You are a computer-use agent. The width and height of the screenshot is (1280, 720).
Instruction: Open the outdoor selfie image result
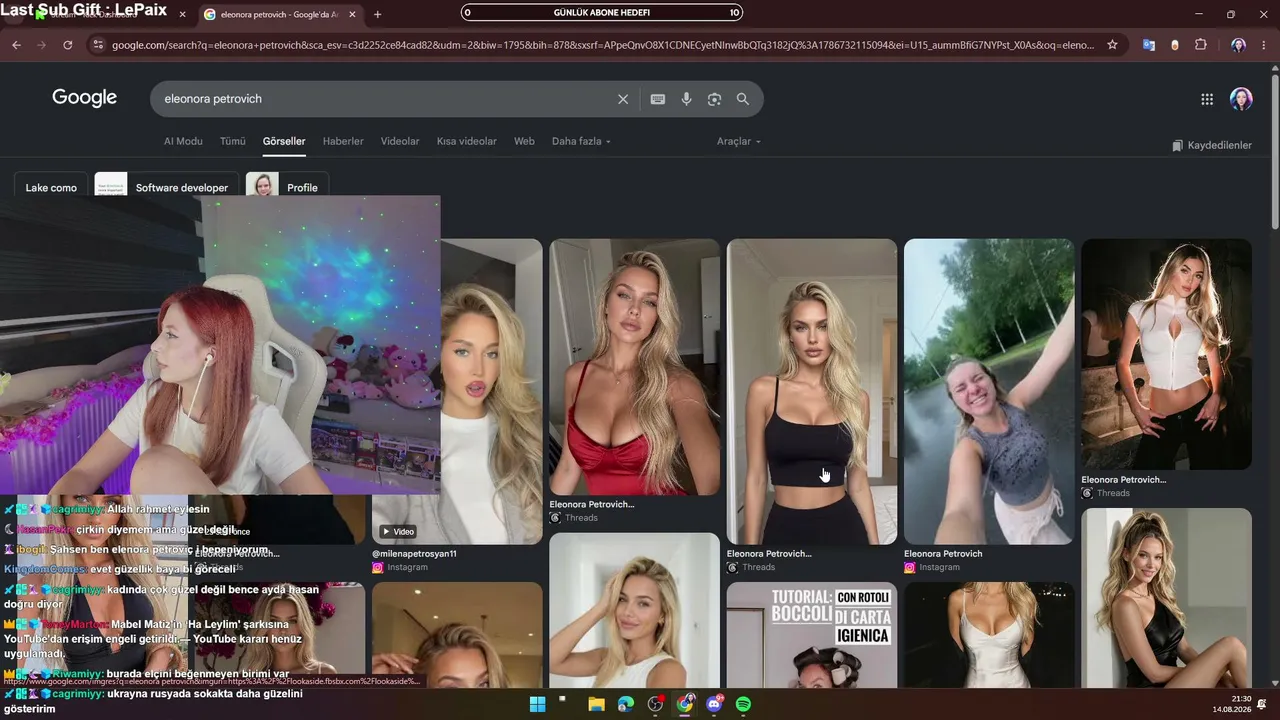[989, 391]
